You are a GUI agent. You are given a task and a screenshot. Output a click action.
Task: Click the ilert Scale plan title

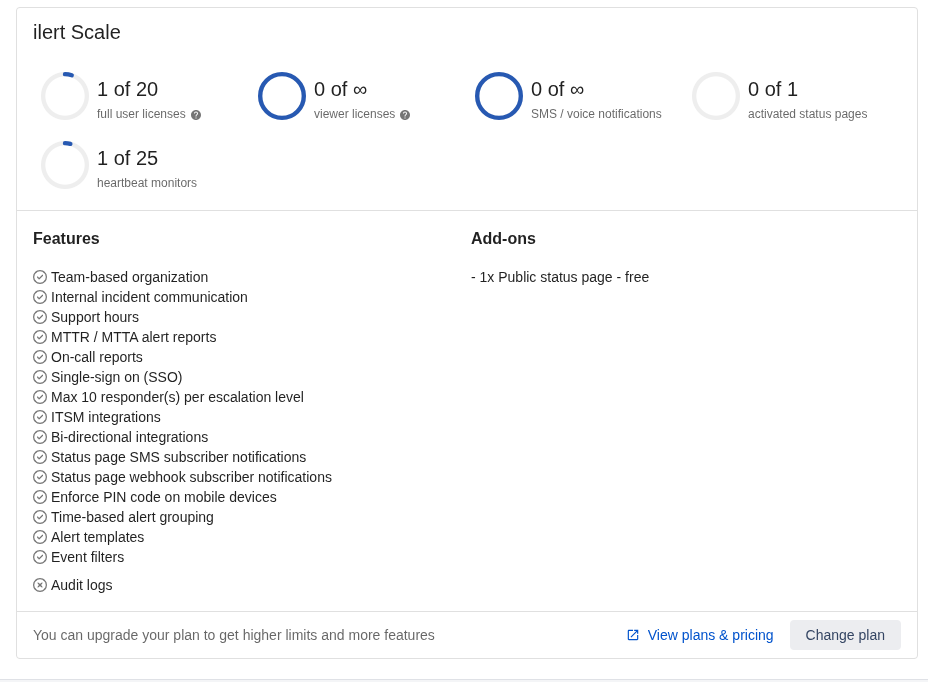click(77, 32)
